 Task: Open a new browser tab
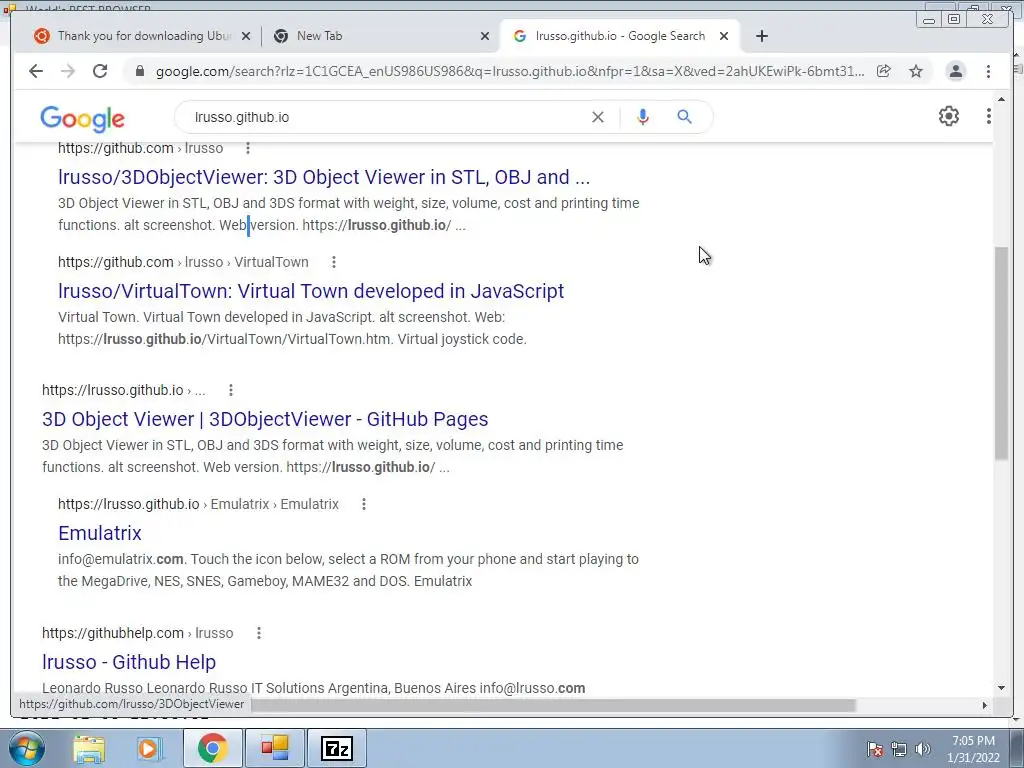(761, 36)
